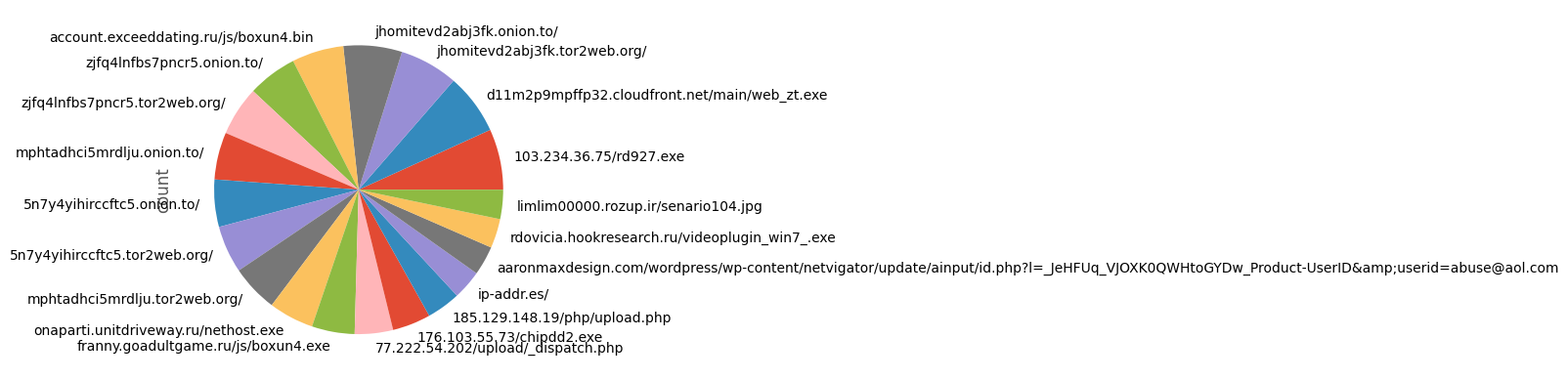
Task: Click the d11m2p9mpffp32.cloudfront.net/main/web_zt.exe label
Action: [657, 96]
